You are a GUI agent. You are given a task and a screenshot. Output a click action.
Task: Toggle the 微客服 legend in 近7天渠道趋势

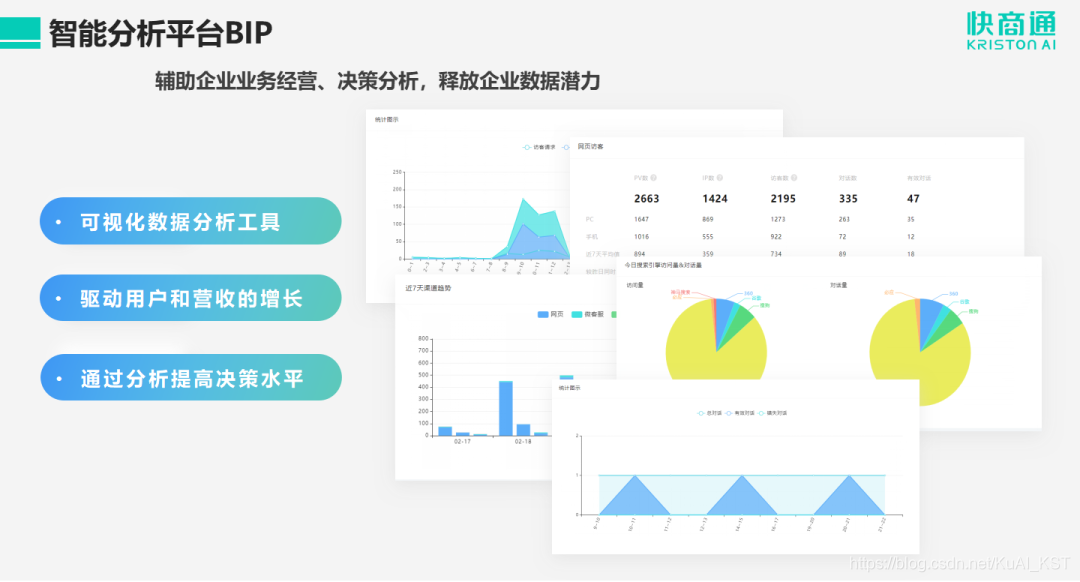(588, 314)
